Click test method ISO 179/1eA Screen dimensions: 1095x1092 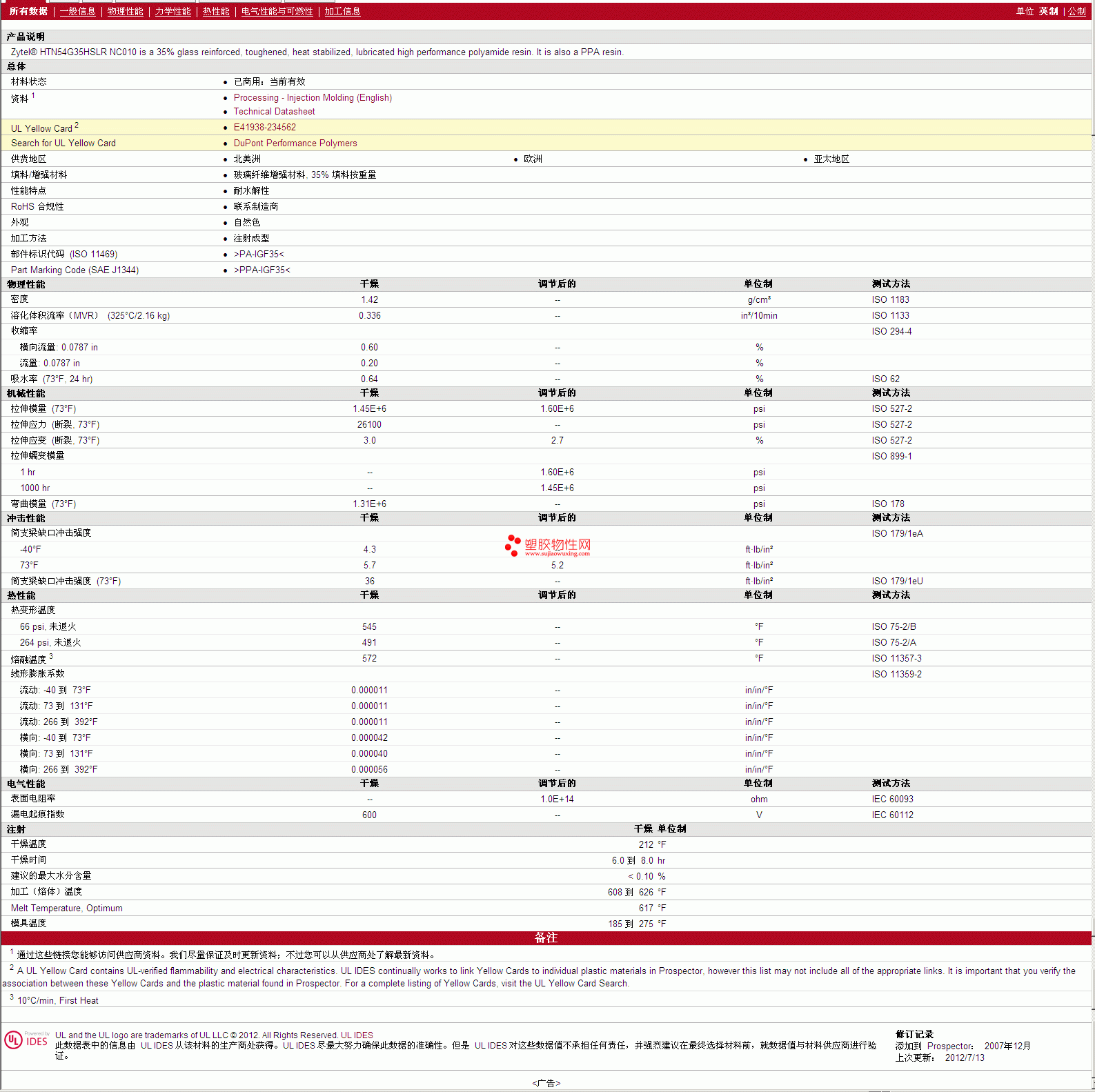point(897,534)
